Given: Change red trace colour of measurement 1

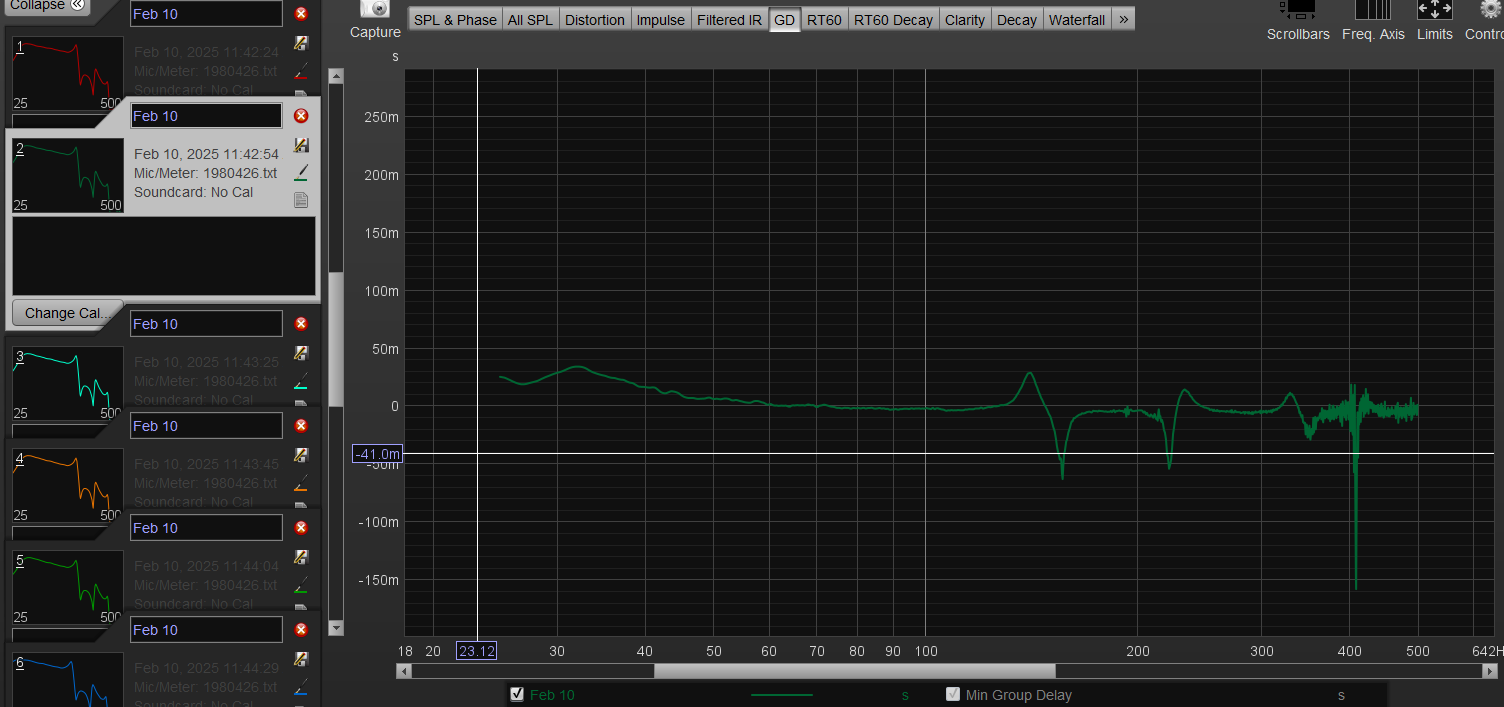Looking at the screenshot, I should 301,72.
